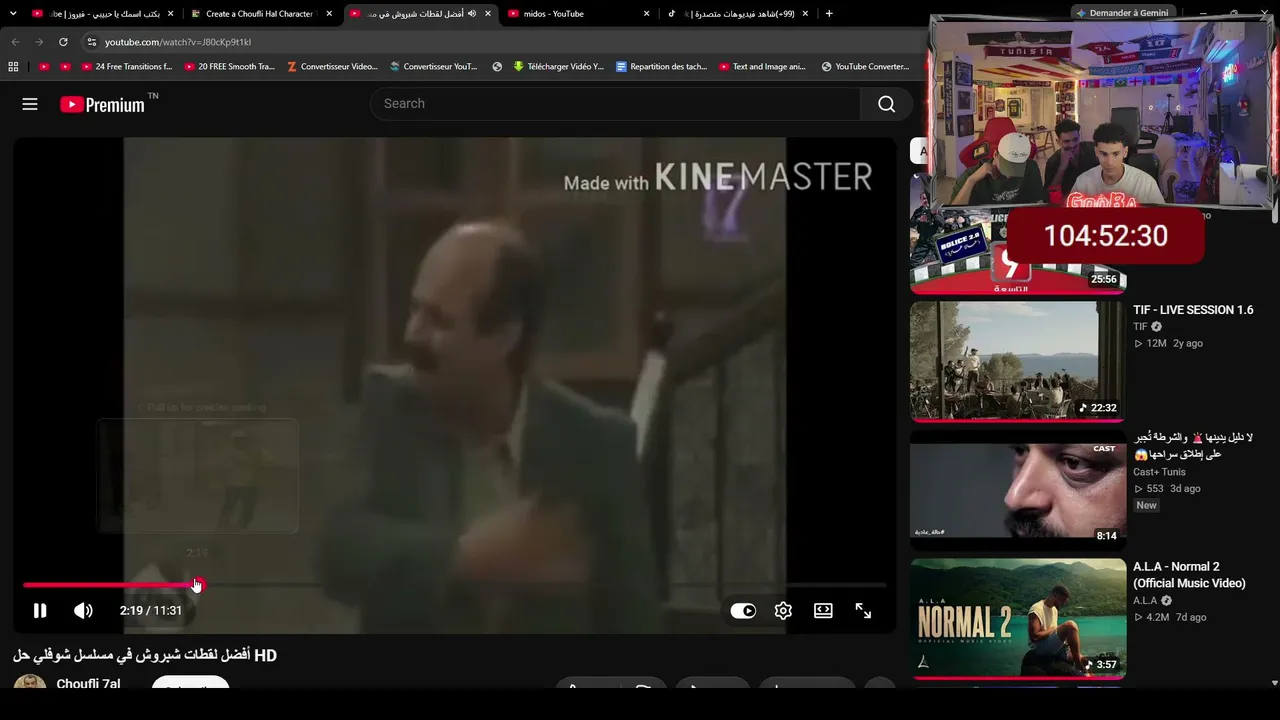Open the globe icon bookmark
Screen dimensions: 1280x720
point(497,67)
